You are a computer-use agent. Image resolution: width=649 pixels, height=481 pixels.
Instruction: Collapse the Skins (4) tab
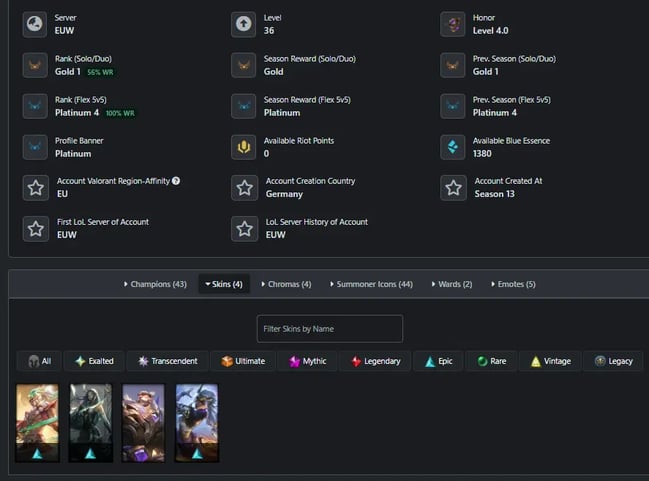224,284
